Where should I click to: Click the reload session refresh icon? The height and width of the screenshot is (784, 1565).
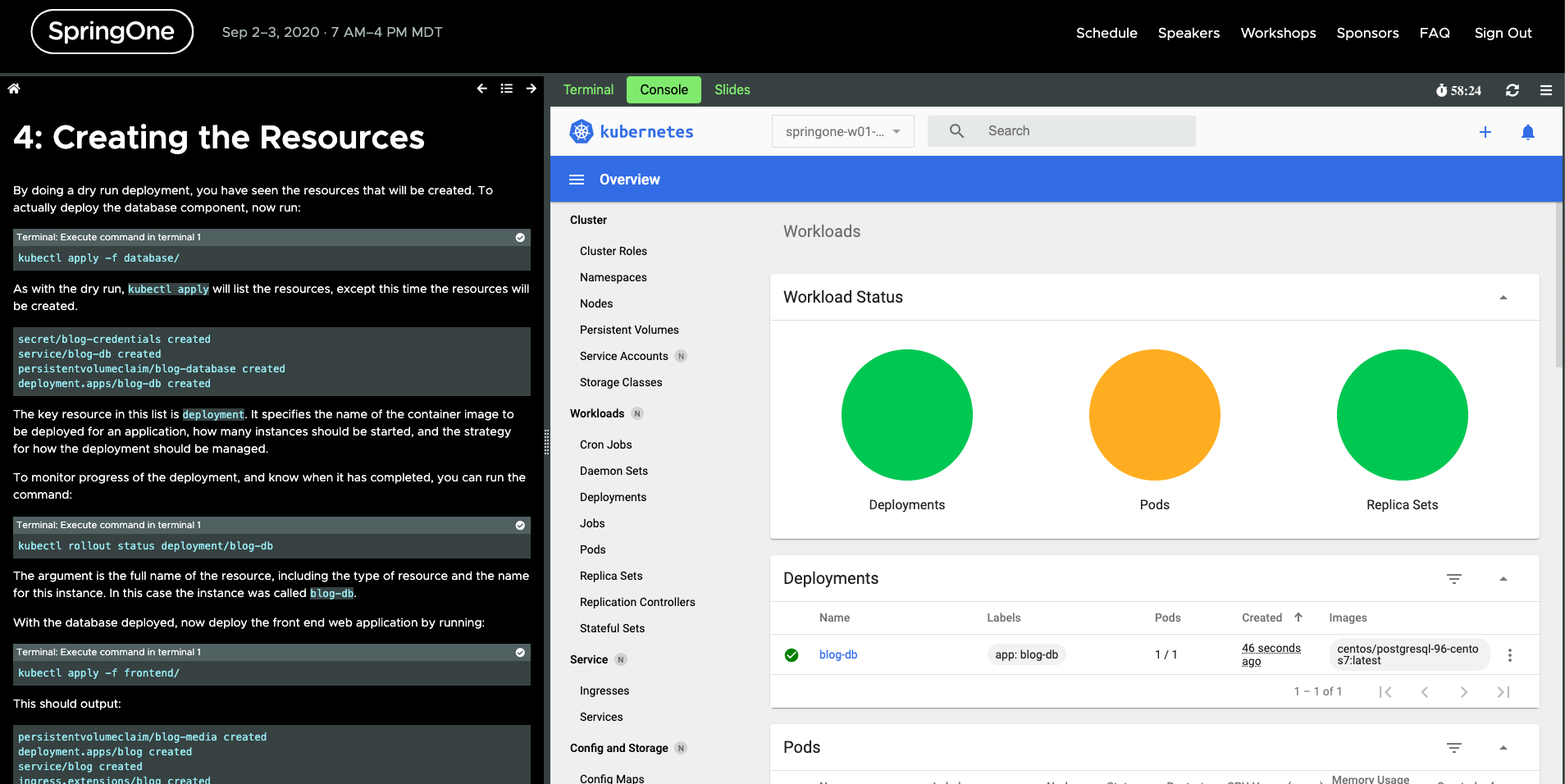click(x=1513, y=90)
